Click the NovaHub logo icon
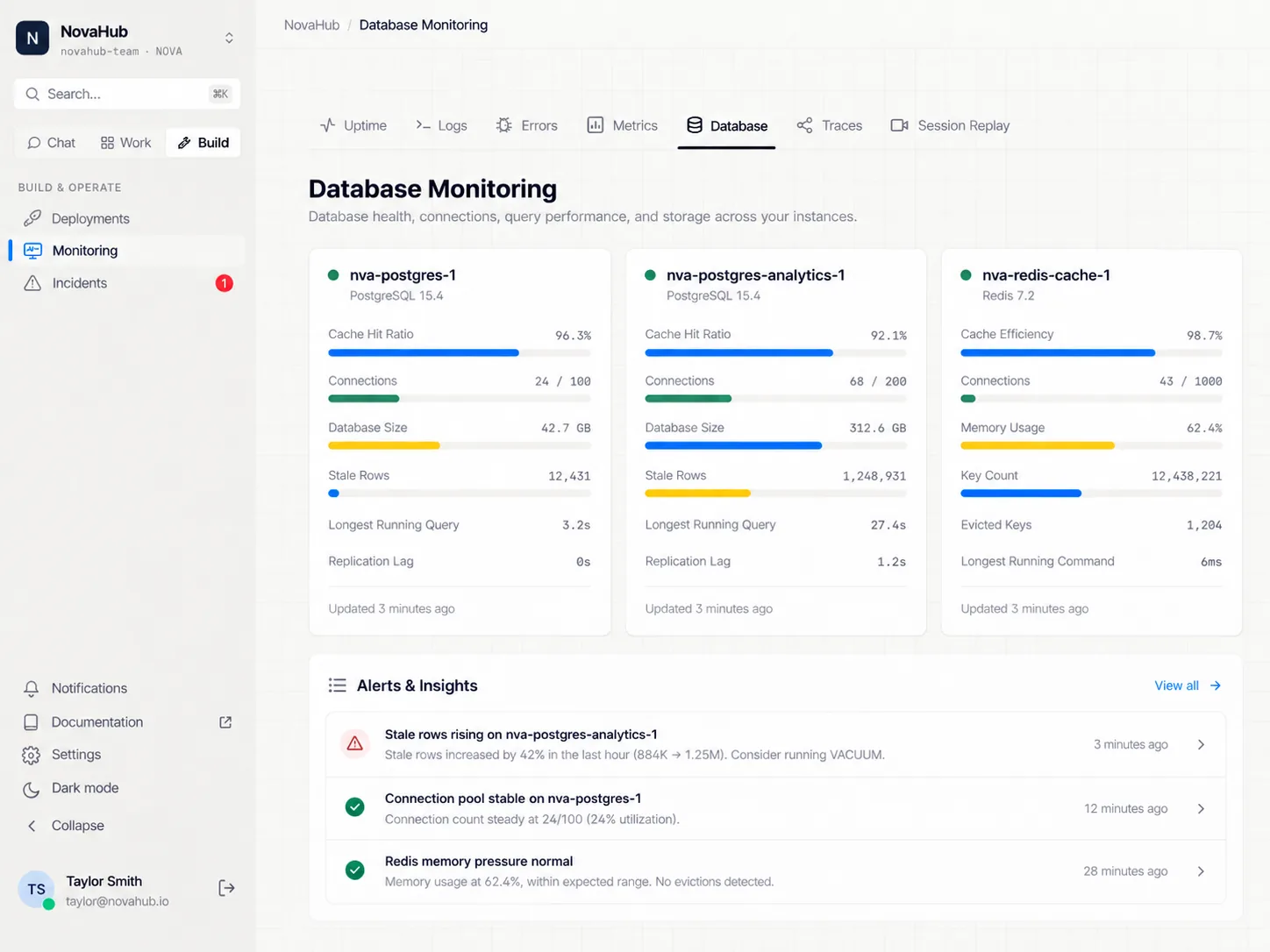1270x952 pixels. pos(32,39)
